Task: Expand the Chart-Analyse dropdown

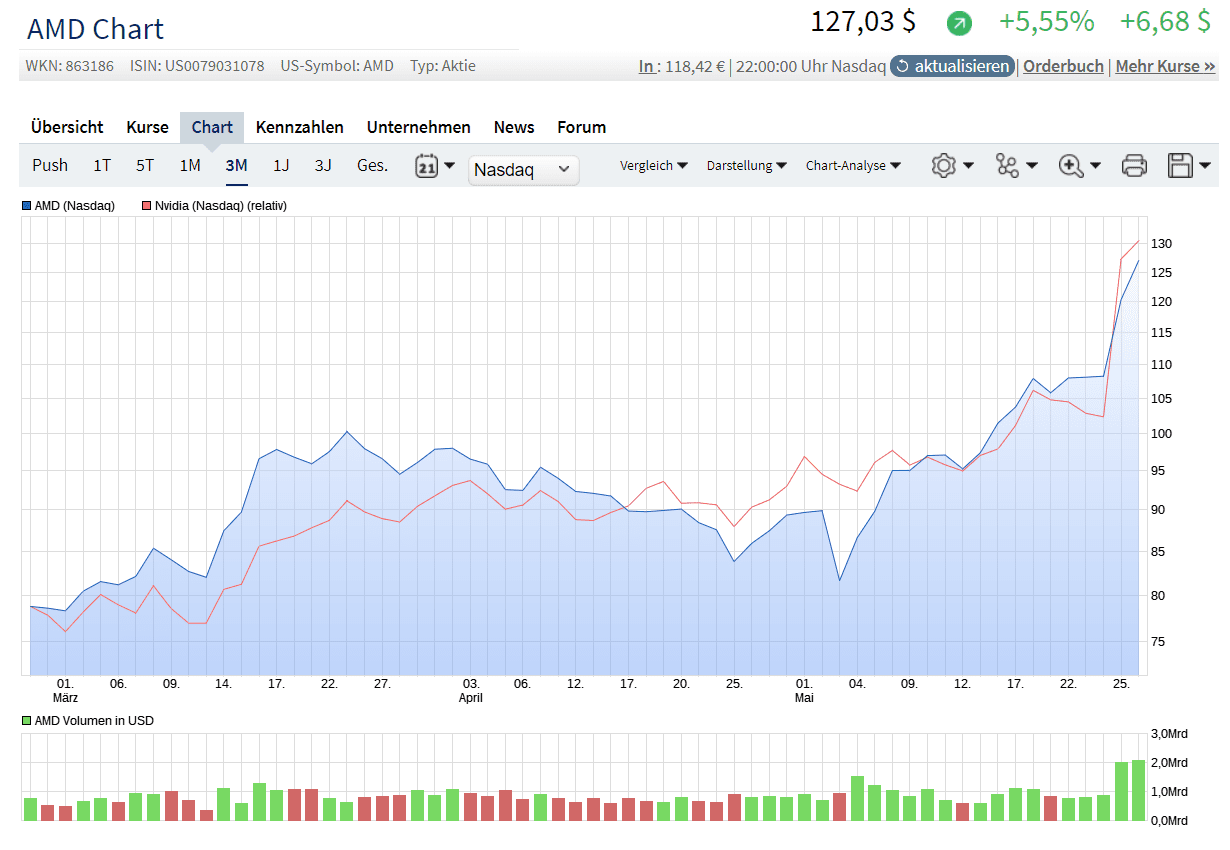Action: coord(853,166)
